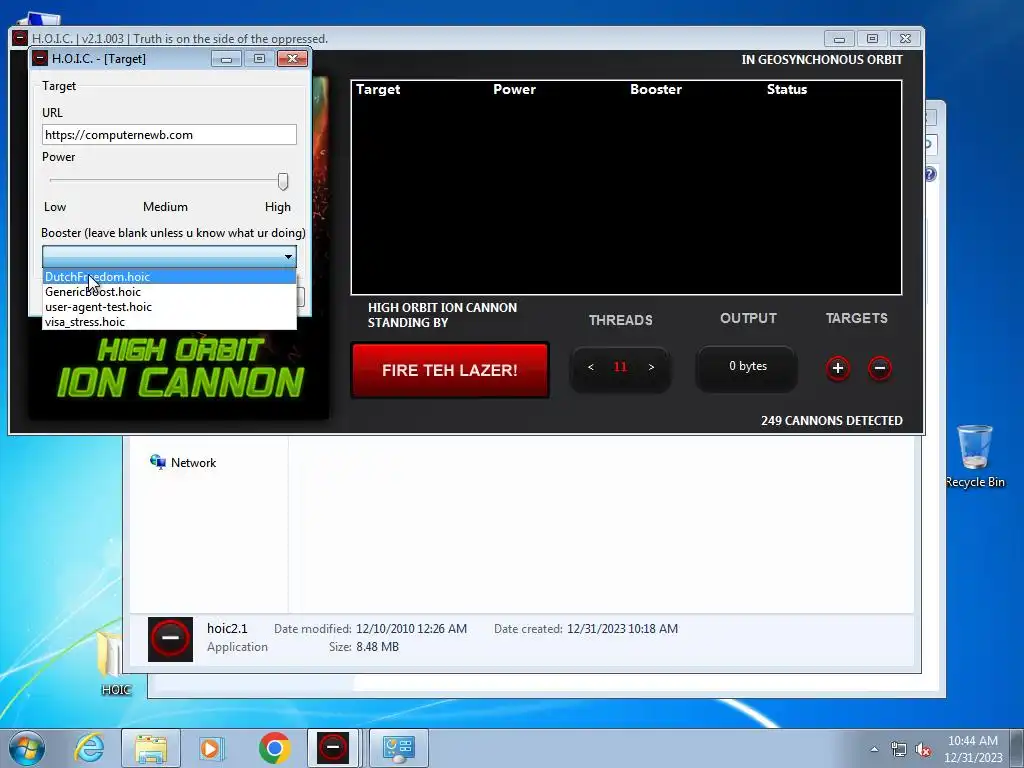Minimize the H.O.I.C. Target dialog
The width and height of the screenshot is (1024, 768).
227,59
